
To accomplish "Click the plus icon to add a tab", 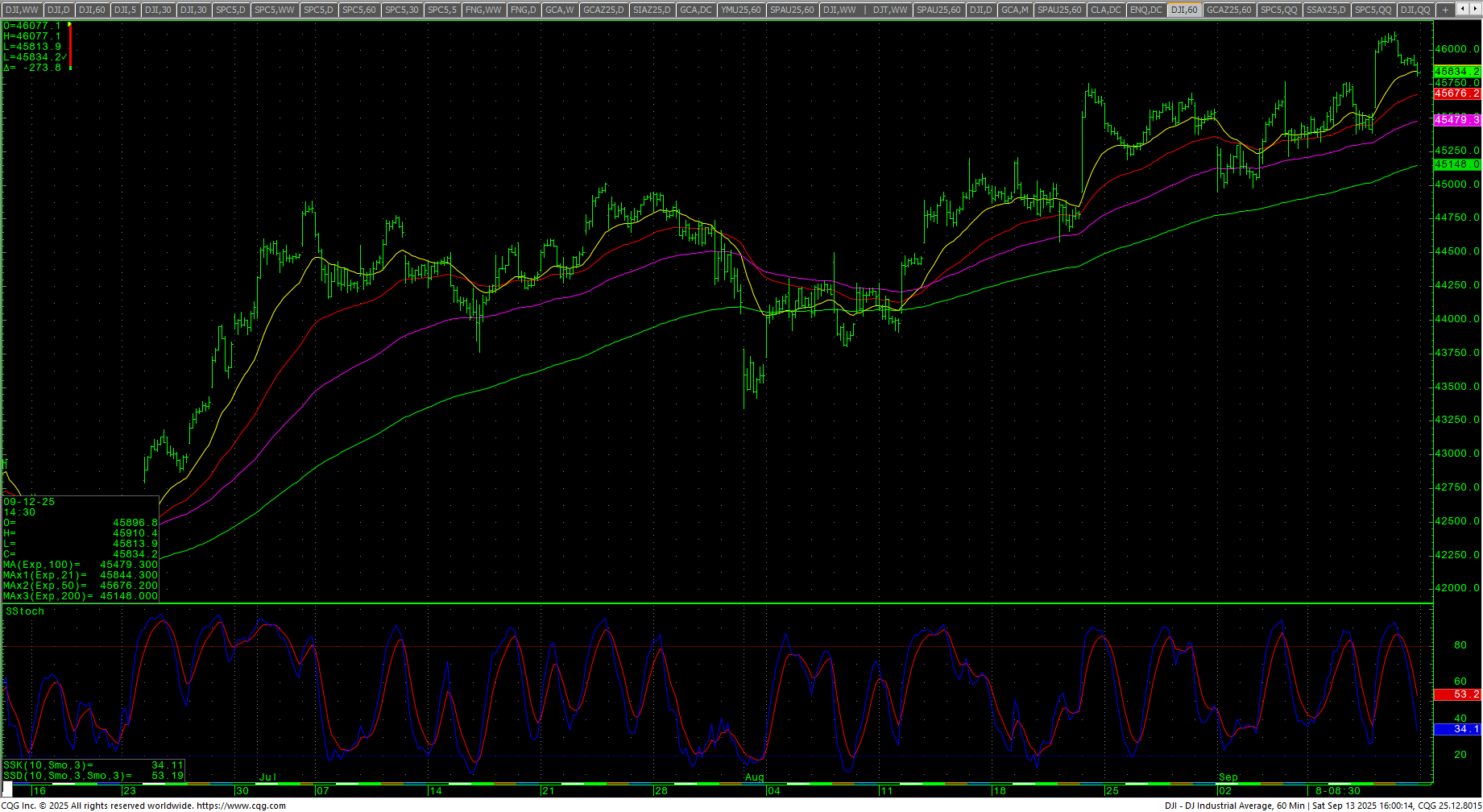I will click(x=1446, y=10).
